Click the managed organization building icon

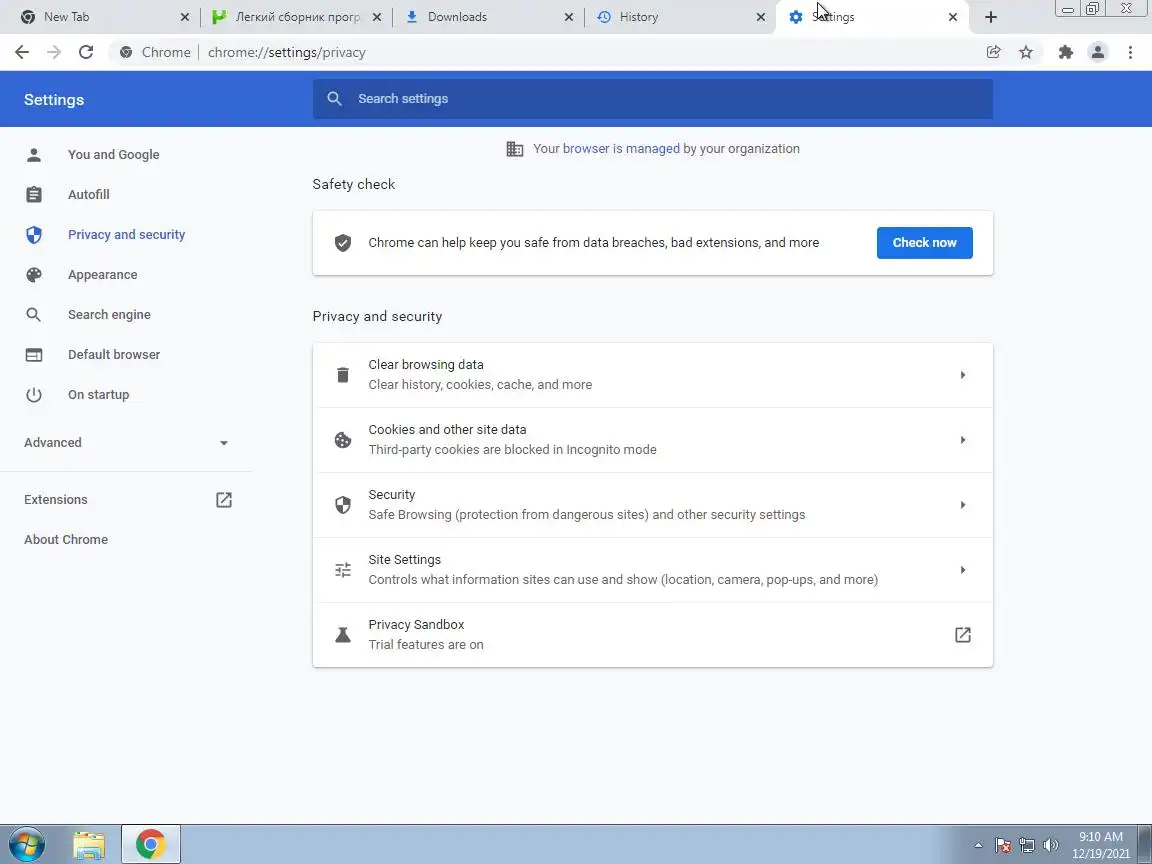point(515,149)
